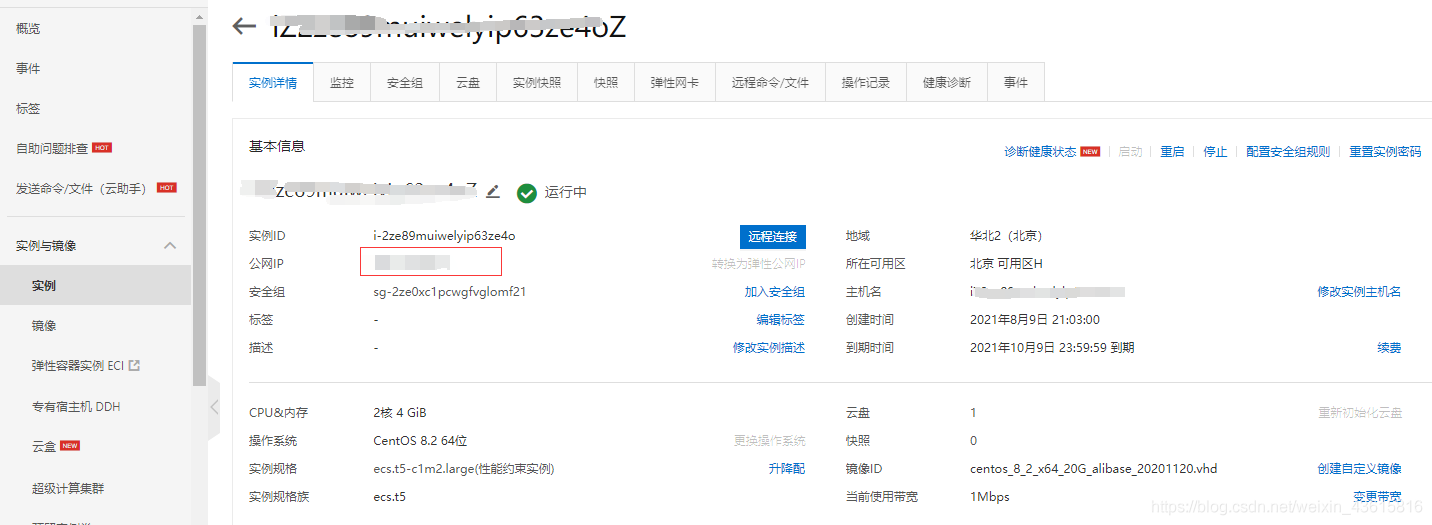Open 自助问题排查 in the sidebar
Screen dimensions: 1432x525
[x=52, y=148]
